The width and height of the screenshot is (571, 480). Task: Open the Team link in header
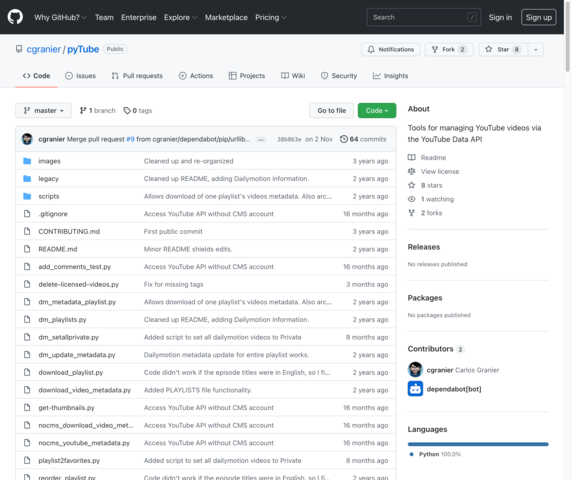coord(104,17)
